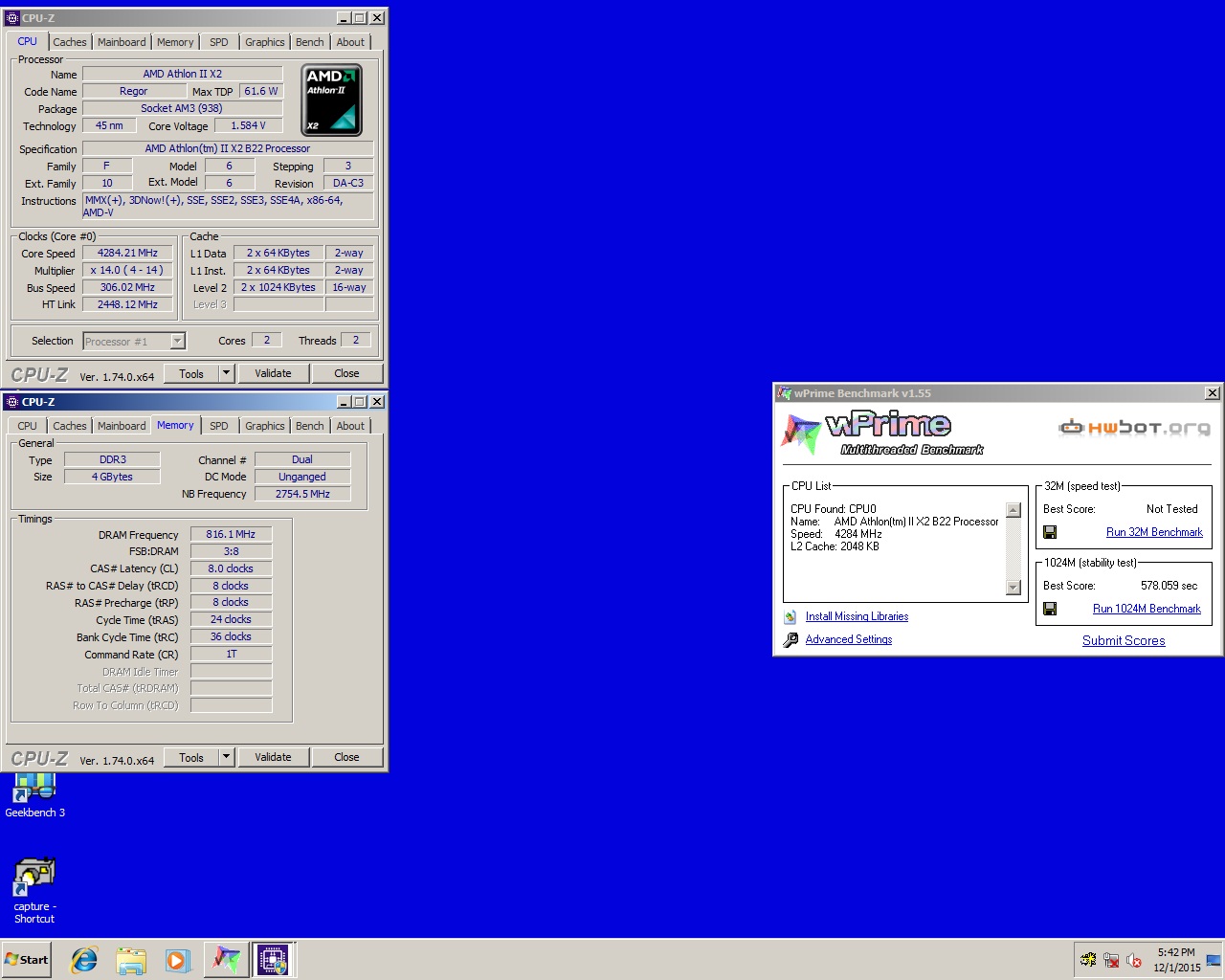Click Validate in bottom CPU-Z window
Viewport: 1225px width, 980px height.
pos(273,757)
